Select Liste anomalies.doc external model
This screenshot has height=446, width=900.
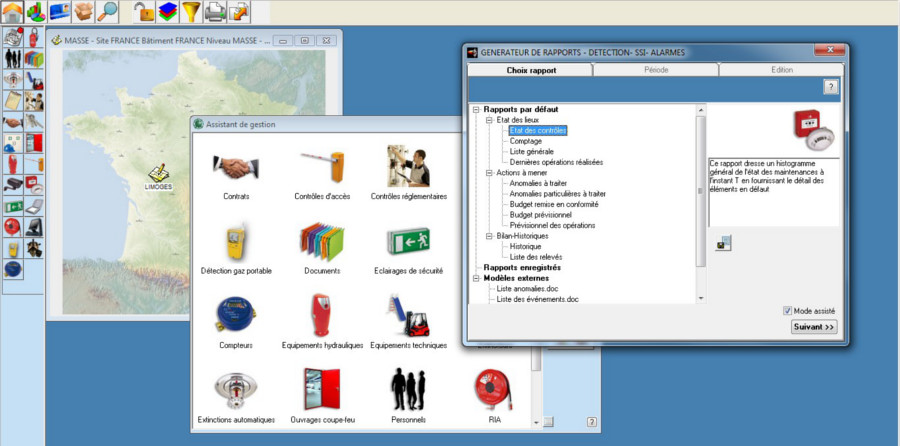[527, 289]
